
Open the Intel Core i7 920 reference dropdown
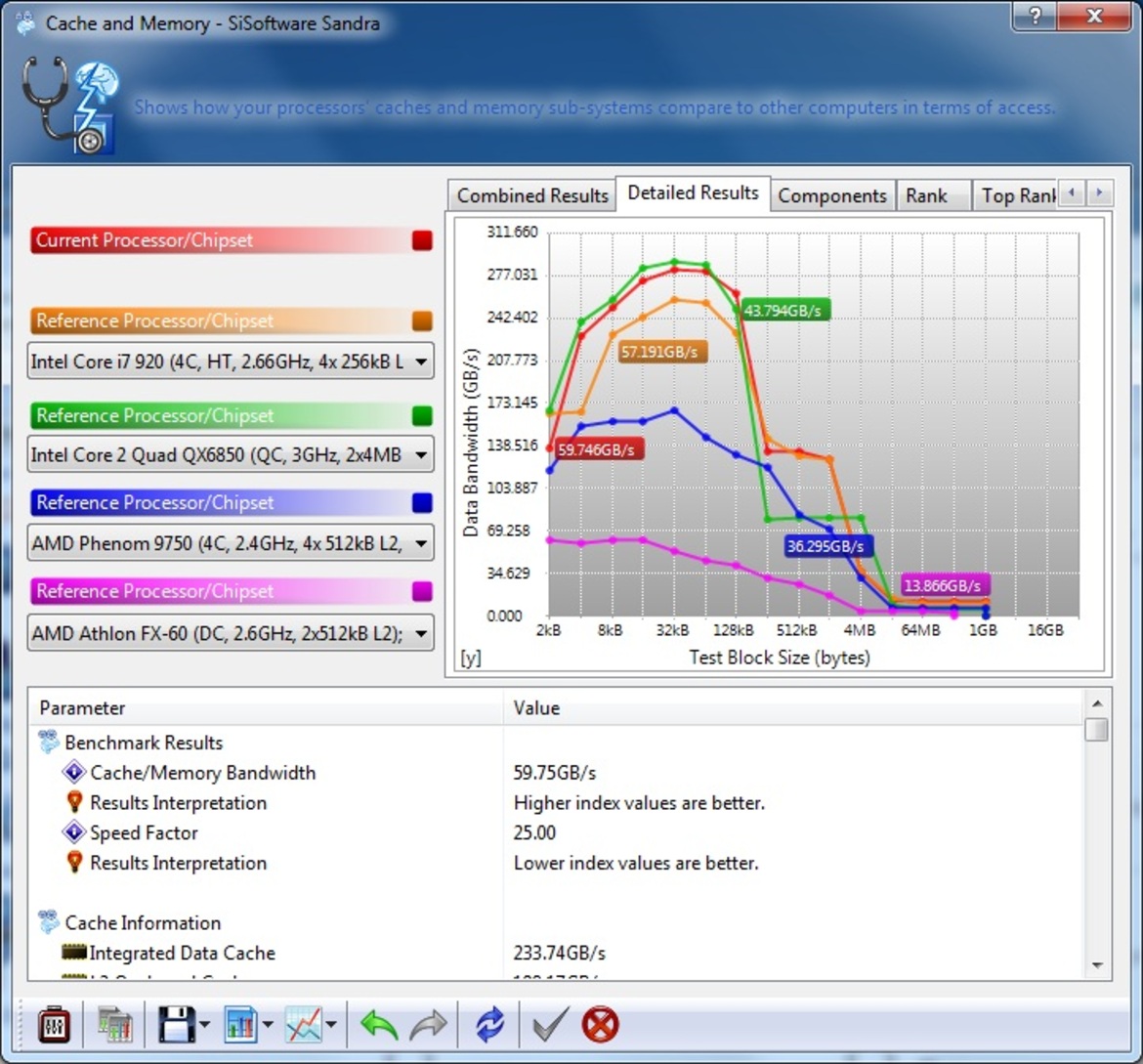pyautogui.click(x=231, y=361)
